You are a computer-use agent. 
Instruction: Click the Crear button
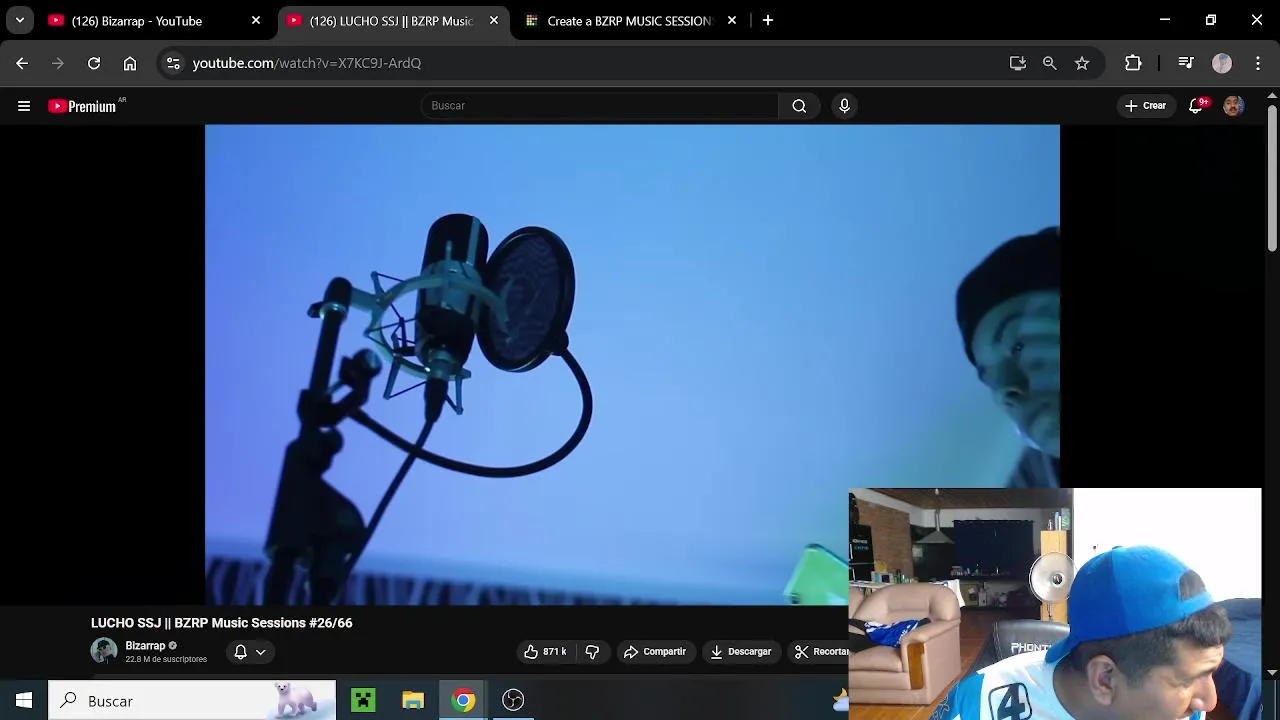(x=1145, y=106)
